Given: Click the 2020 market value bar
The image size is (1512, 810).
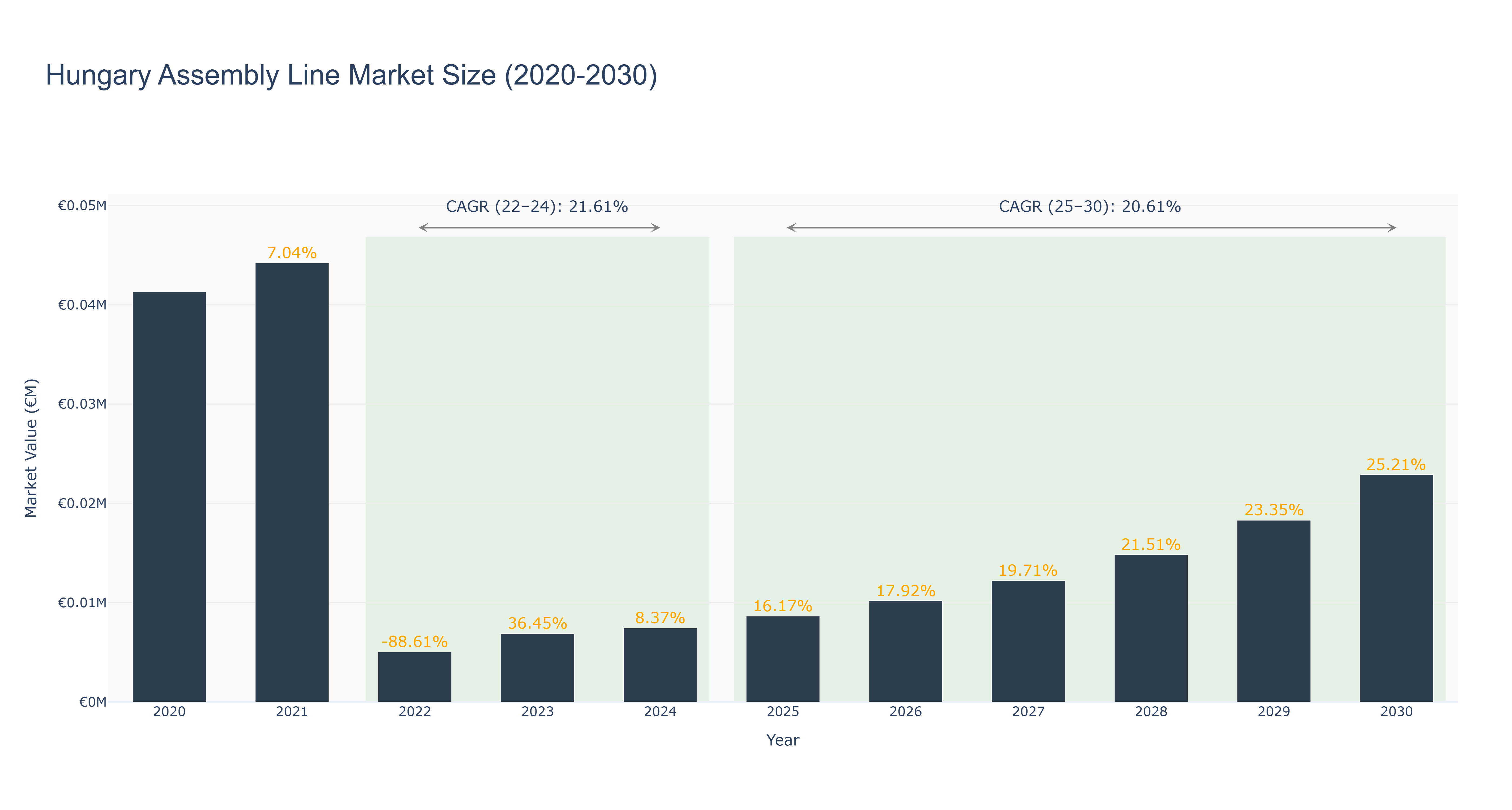Looking at the screenshot, I should (x=169, y=497).
